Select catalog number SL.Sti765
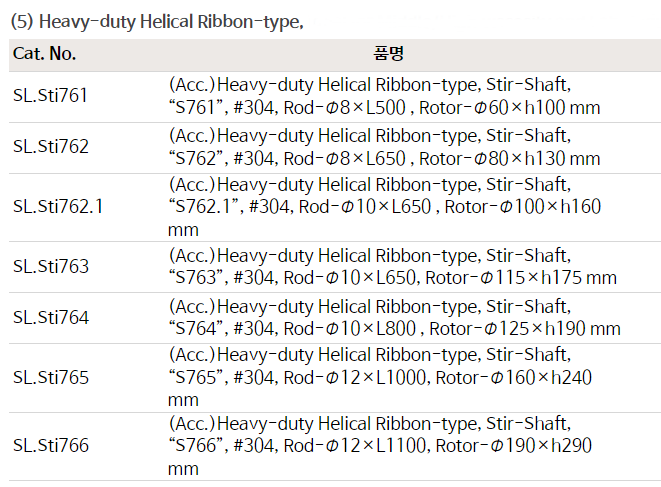The width and height of the screenshot is (661, 487). [50, 378]
